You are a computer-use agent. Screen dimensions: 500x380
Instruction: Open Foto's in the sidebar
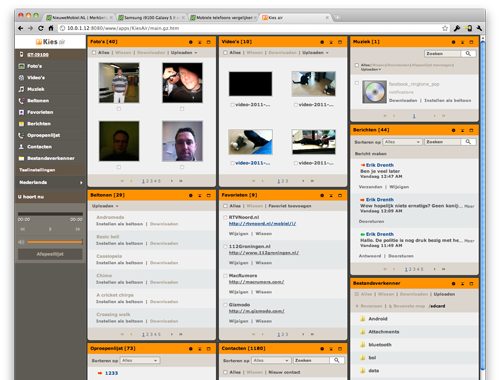(x=35, y=66)
